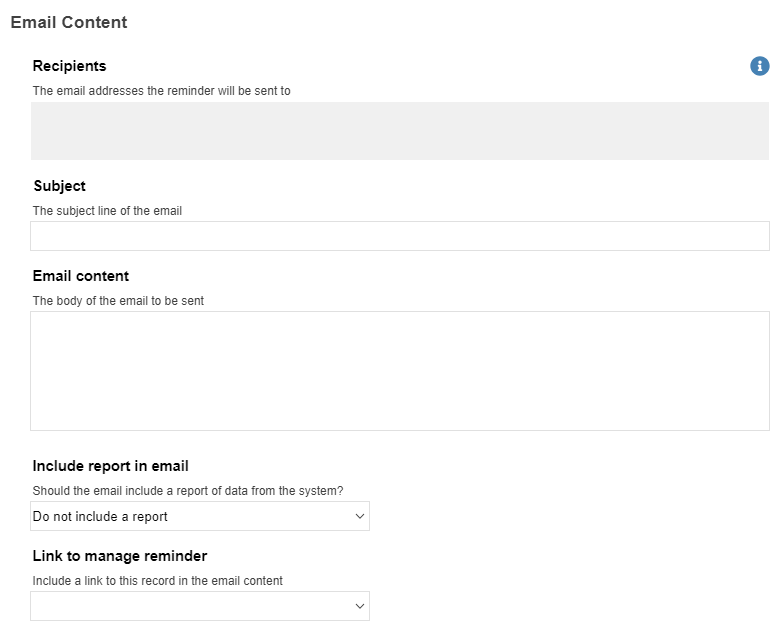Click the 'Email Content' section heading

(69, 22)
